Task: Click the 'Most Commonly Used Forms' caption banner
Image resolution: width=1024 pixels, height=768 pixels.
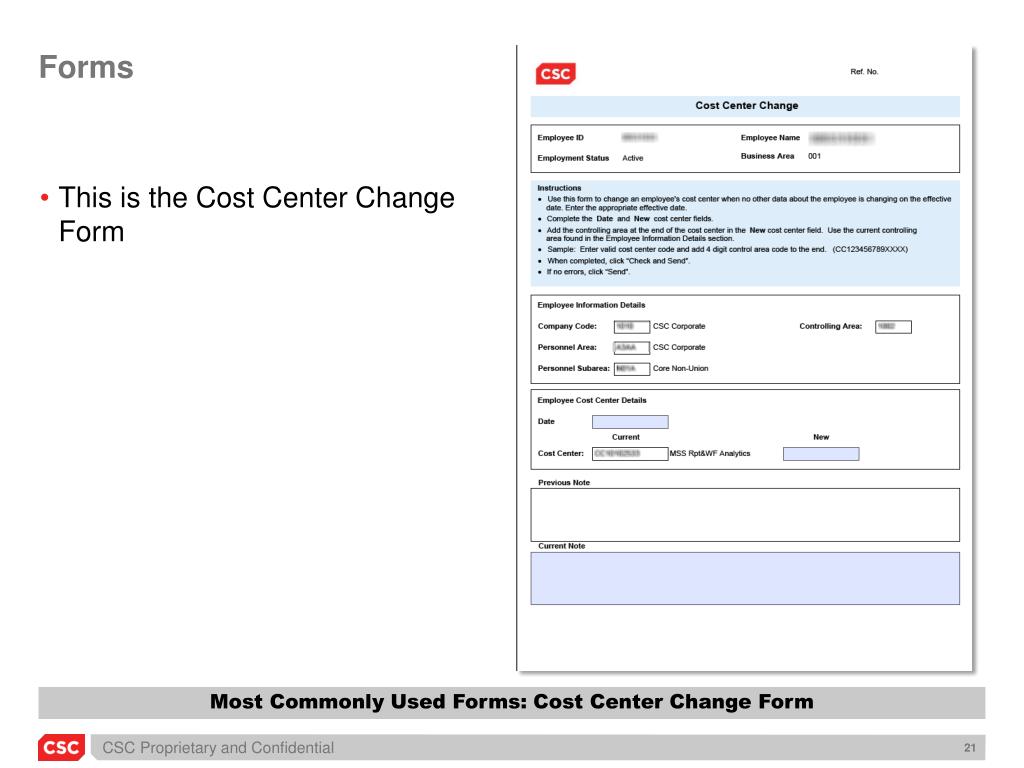Action: tap(512, 702)
